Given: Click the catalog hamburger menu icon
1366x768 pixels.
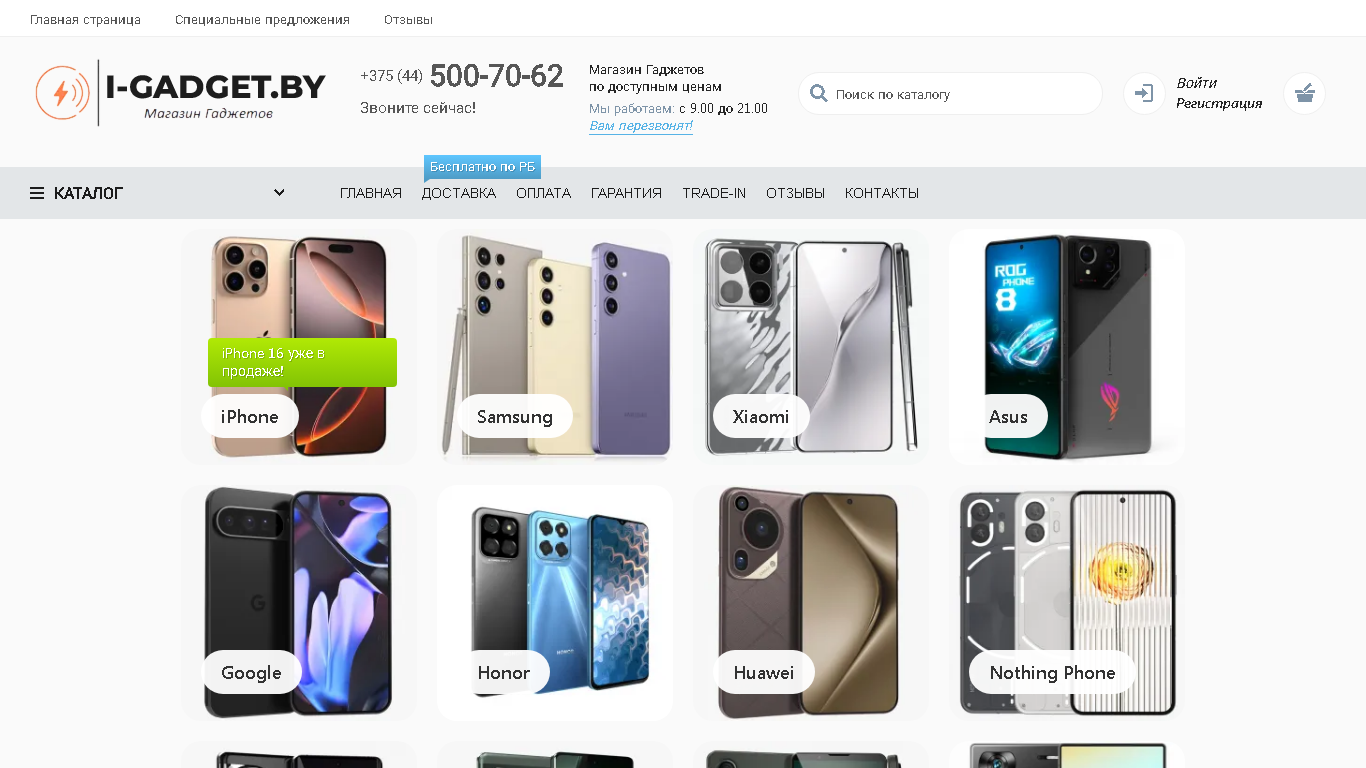Looking at the screenshot, I should coord(37,193).
